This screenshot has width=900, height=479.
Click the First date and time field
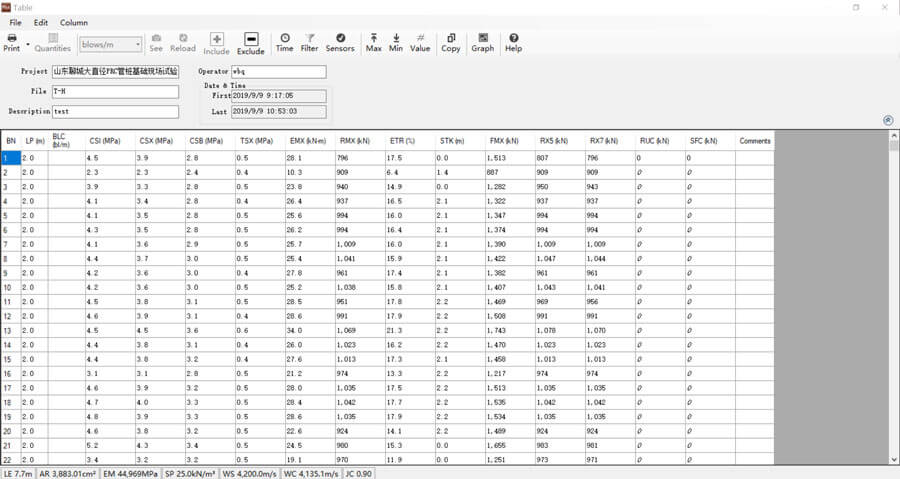point(279,96)
